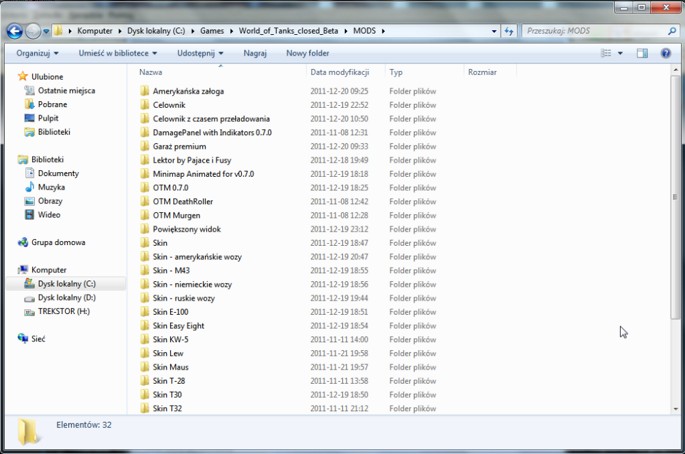Viewport: 685px width, 454px height.
Task: Toggle the preview pane icon
Action: pyautogui.click(x=642, y=53)
